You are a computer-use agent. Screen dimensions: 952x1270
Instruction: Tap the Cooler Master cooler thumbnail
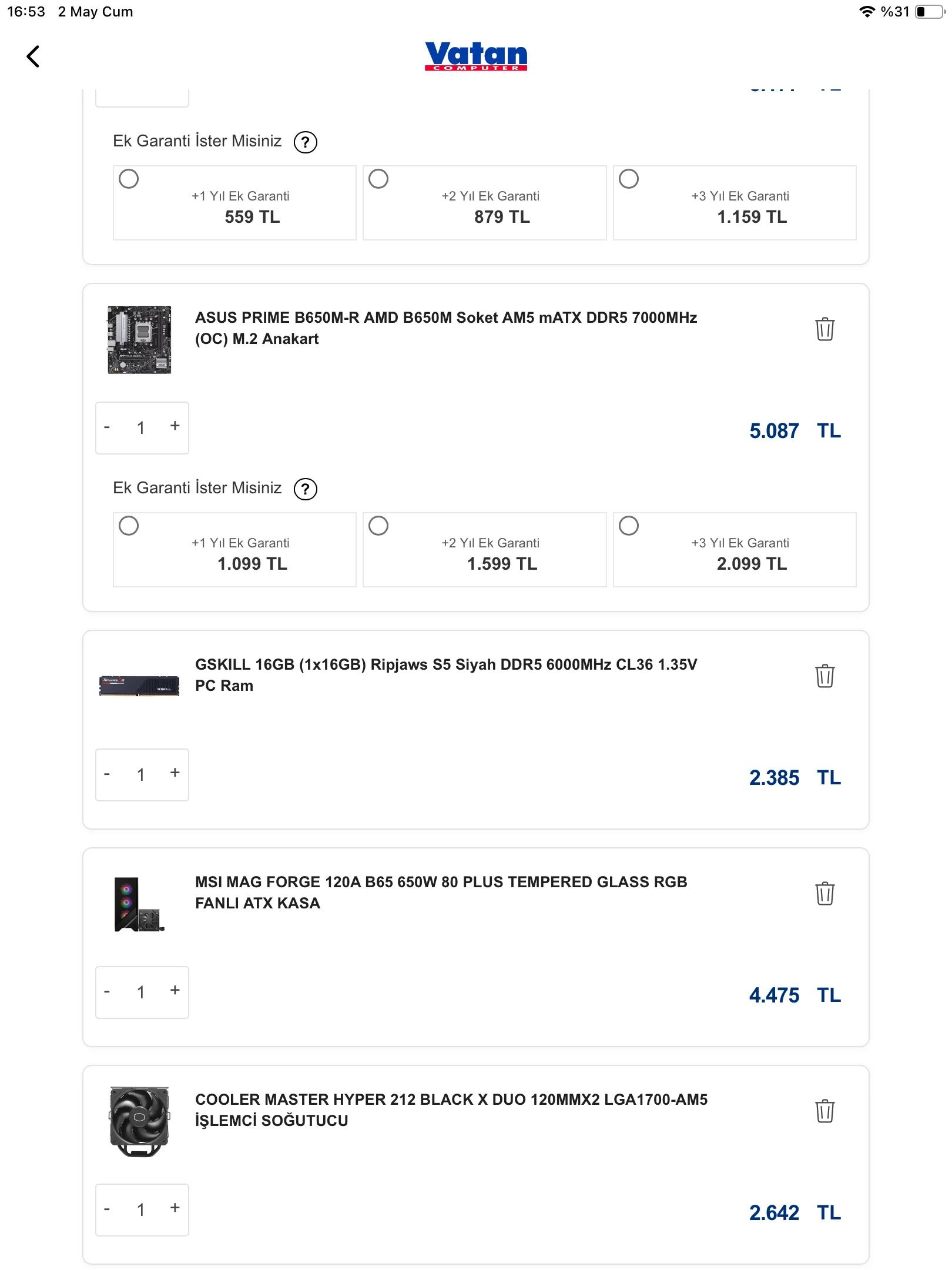coord(139,1122)
